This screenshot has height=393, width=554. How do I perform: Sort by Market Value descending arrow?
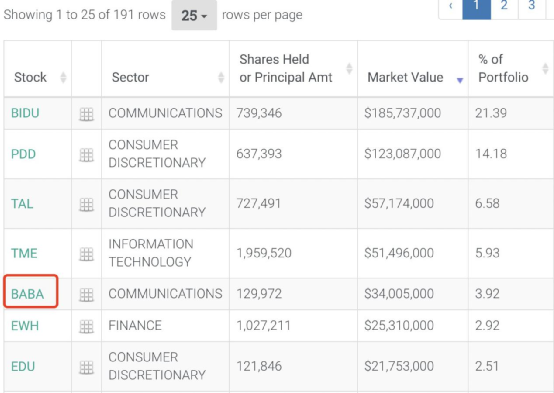(460, 81)
